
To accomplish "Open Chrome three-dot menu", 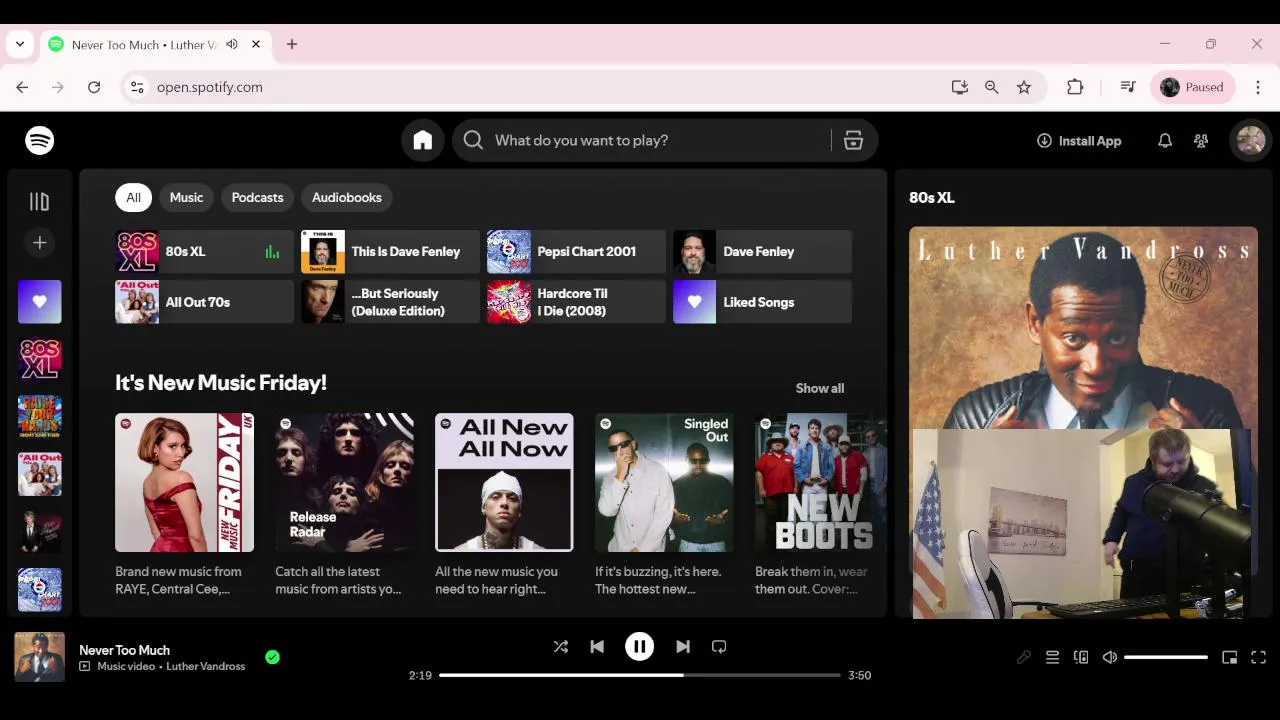I will point(1258,87).
